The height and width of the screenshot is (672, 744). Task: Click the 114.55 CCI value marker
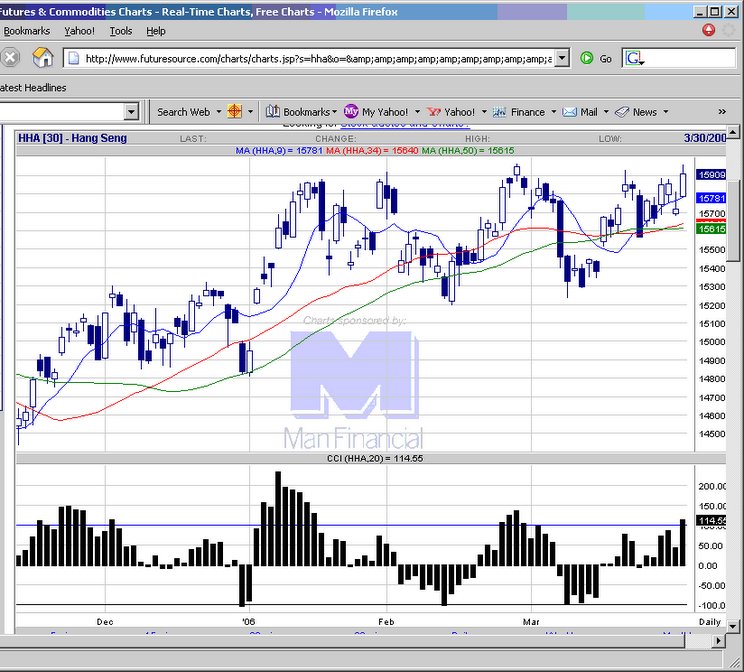[711, 521]
